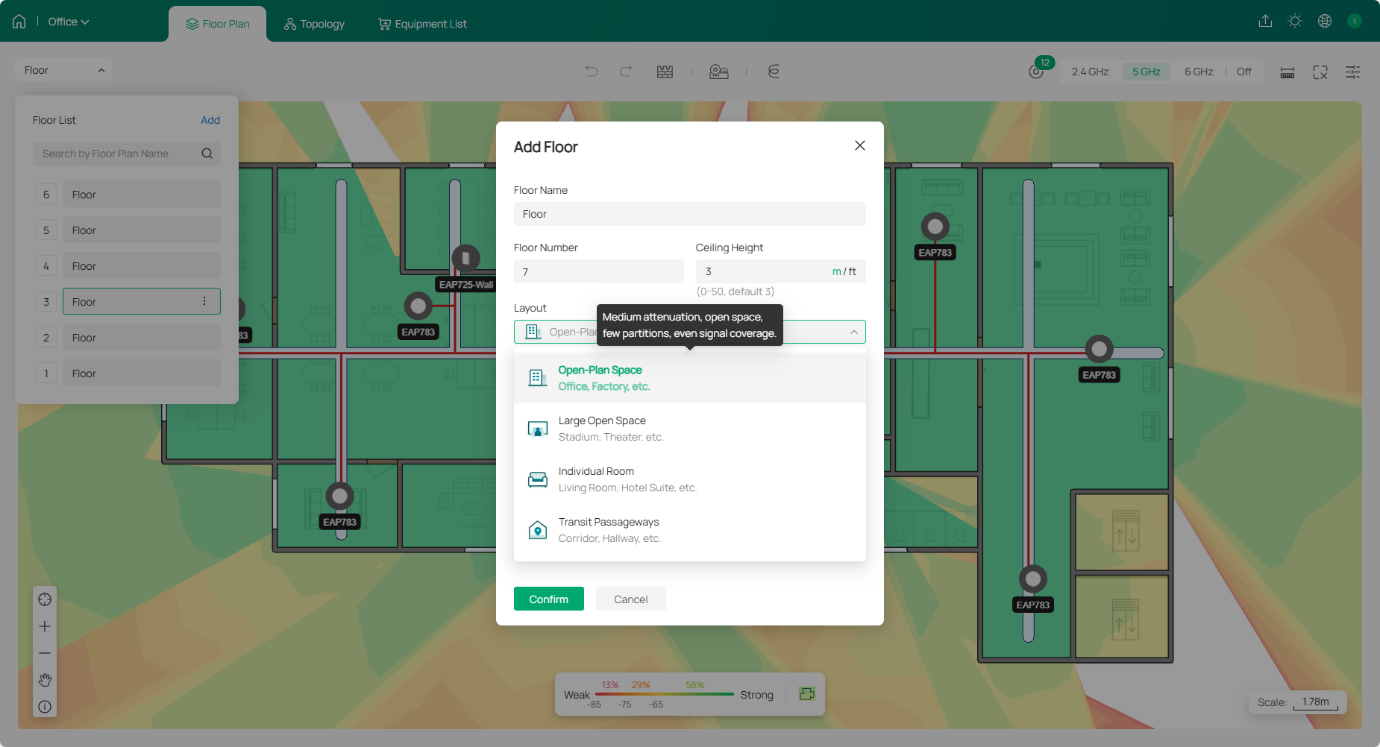This screenshot has width=1380, height=747.
Task: Switch heatmap to 6 GHz band
Action: [x=1198, y=72]
